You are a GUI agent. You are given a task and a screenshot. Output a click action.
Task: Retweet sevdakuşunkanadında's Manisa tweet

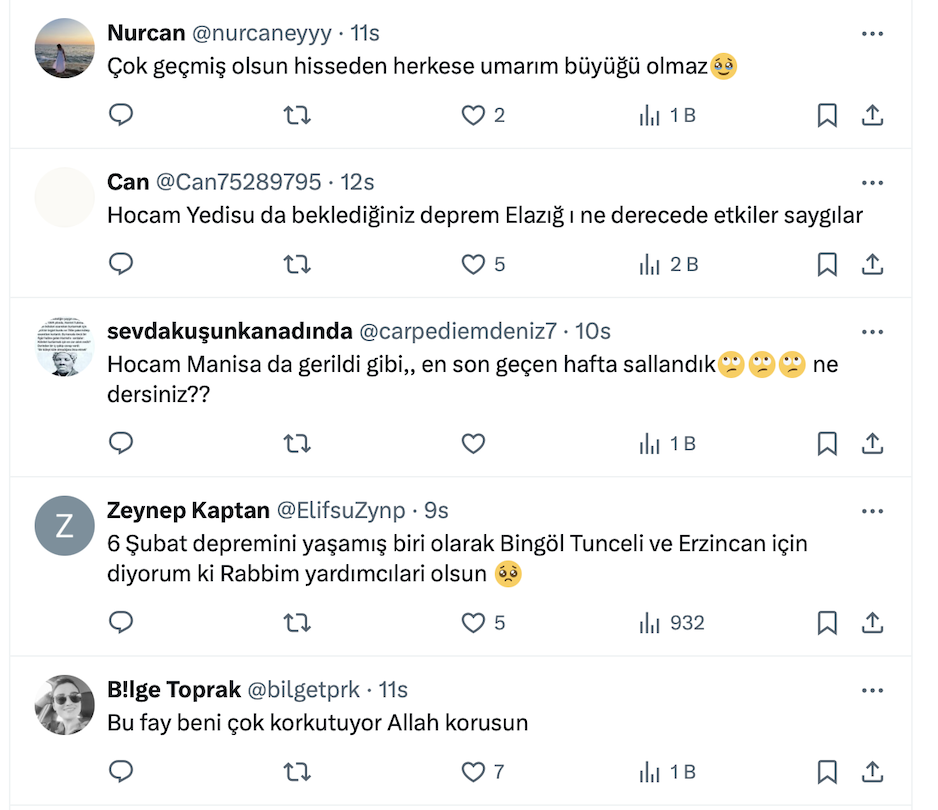(297, 443)
